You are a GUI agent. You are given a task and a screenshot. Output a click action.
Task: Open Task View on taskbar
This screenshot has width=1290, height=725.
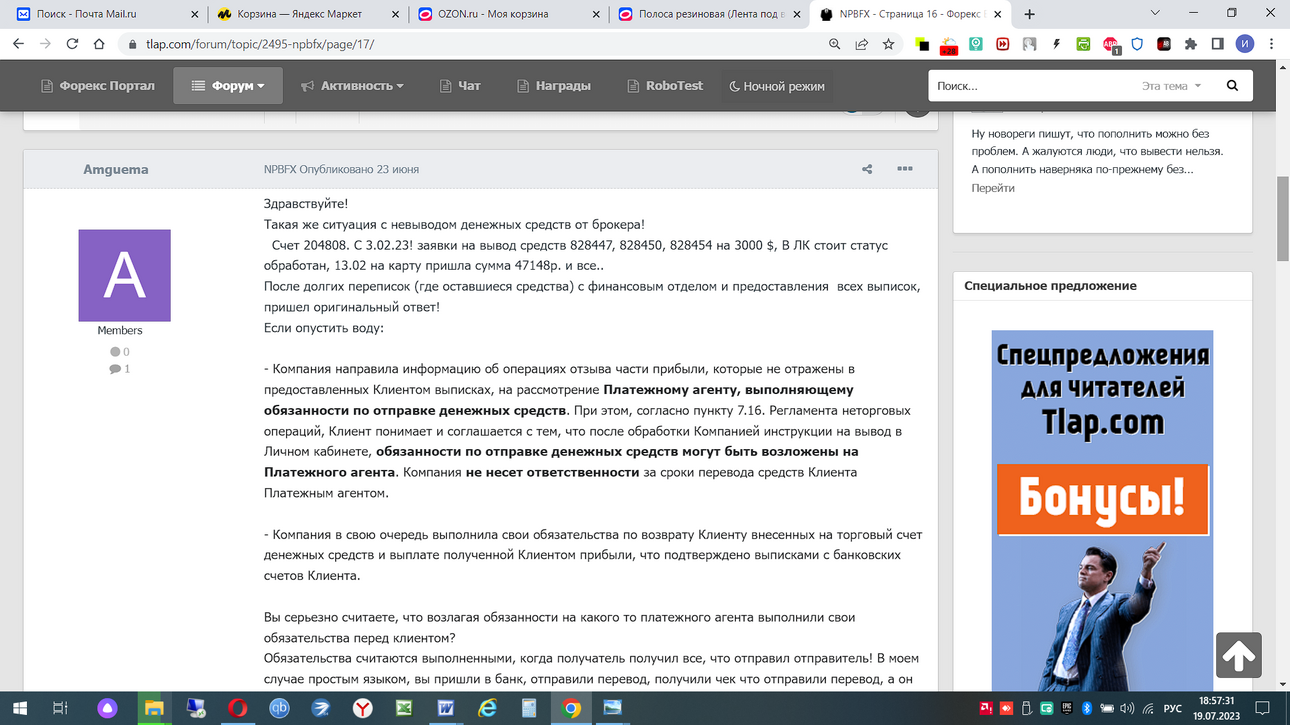[x=60, y=708]
